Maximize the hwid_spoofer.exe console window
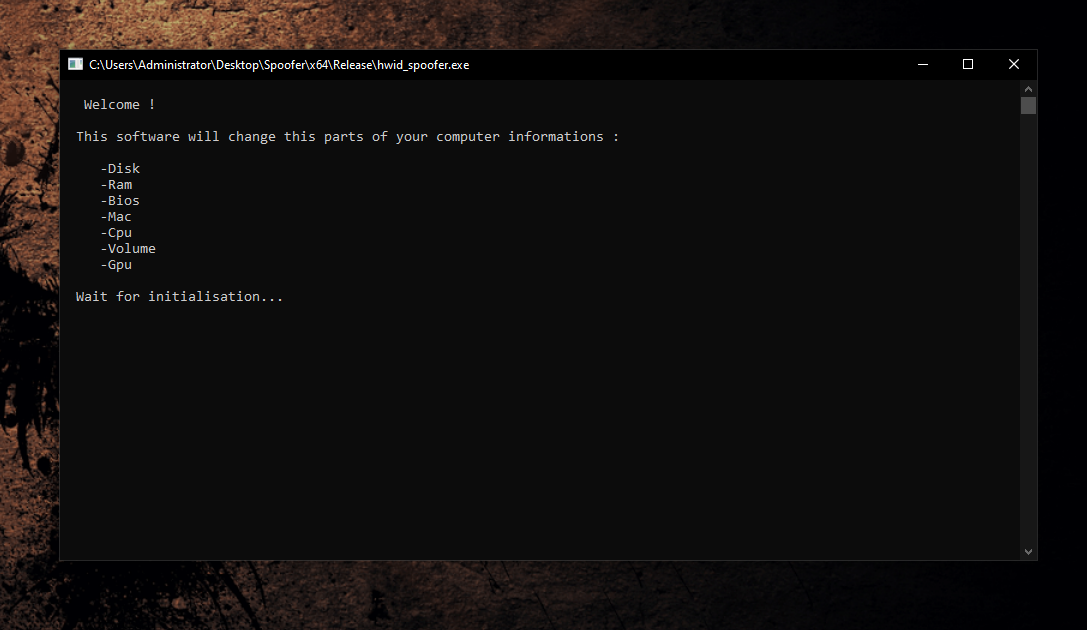This screenshot has width=1087, height=630. [968, 64]
